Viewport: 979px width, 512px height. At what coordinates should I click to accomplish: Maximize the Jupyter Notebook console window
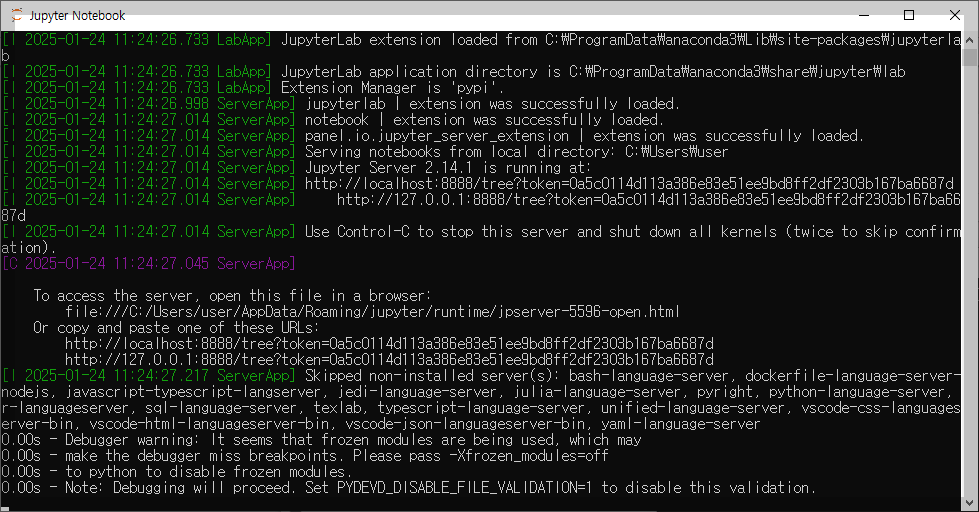click(x=909, y=15)
